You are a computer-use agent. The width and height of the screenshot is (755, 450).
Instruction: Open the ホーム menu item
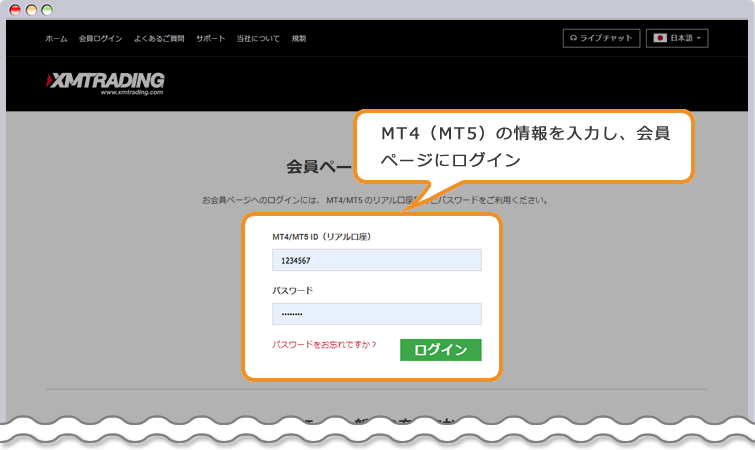[x=56, y=39]
